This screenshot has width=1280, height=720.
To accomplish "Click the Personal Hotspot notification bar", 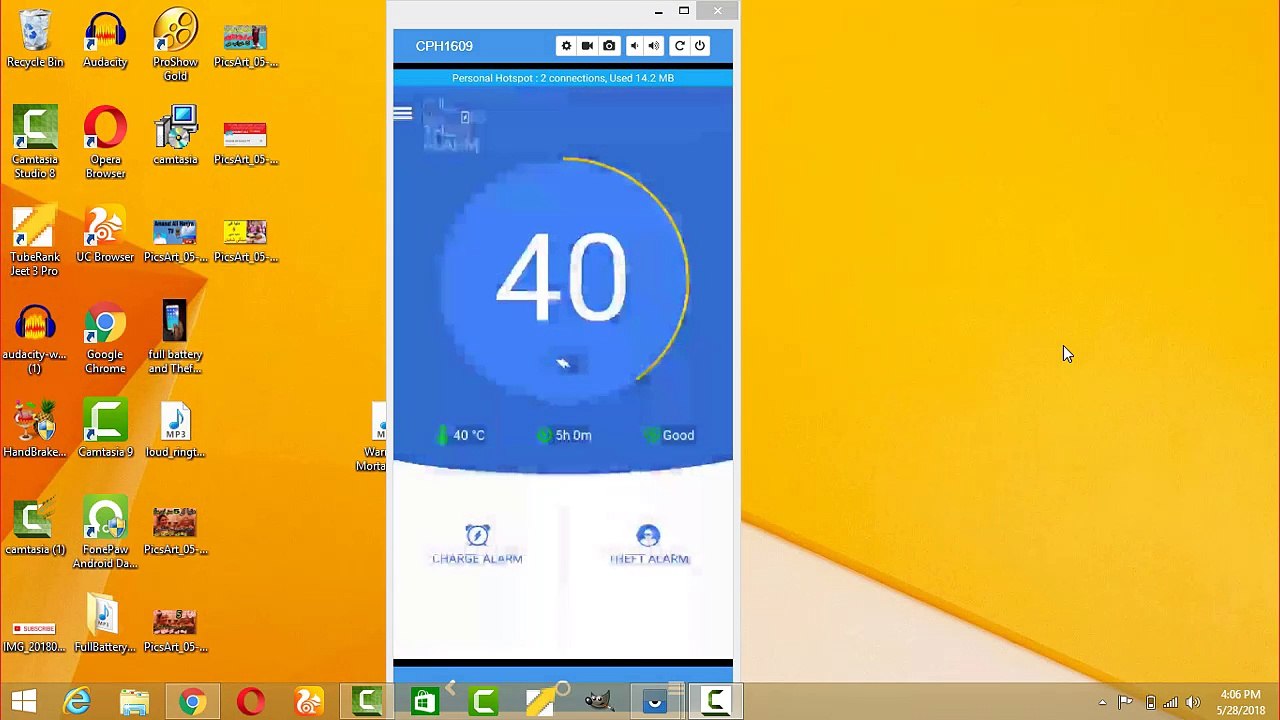I will [563, 78].
